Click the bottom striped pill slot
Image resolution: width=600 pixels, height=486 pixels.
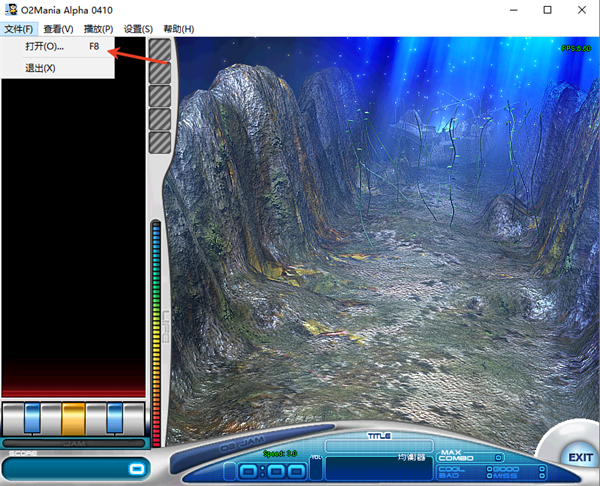[x=159, y=142]
